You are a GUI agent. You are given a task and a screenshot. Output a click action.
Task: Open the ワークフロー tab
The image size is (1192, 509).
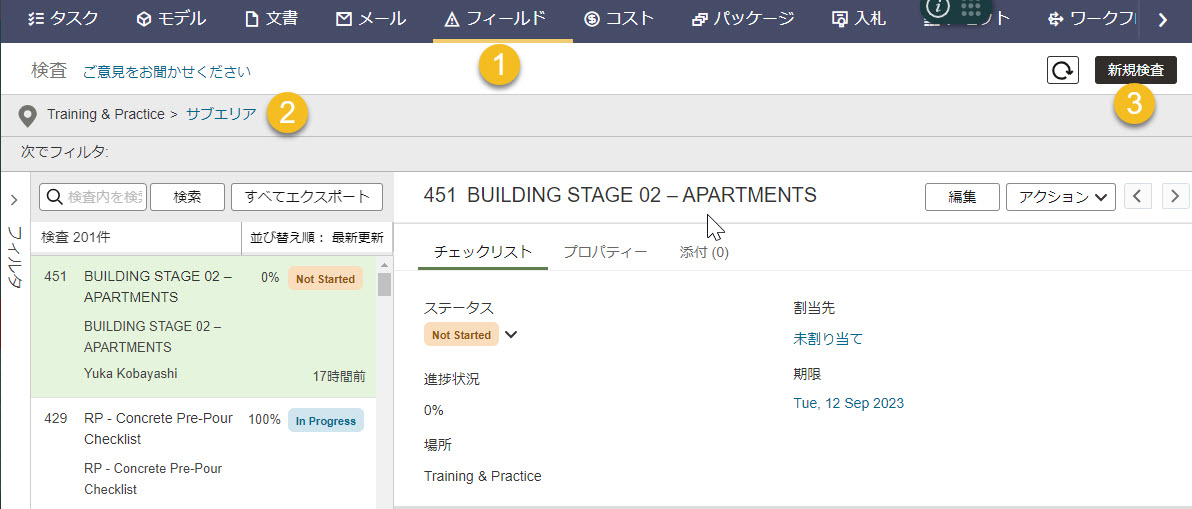[x=1092, y=19]
